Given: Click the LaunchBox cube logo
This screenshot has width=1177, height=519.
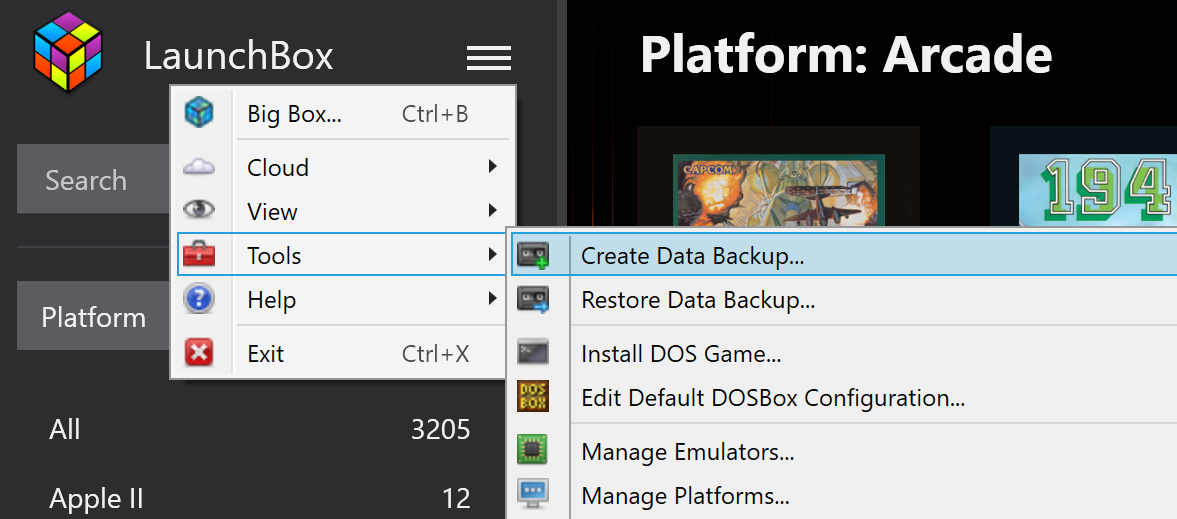Looking at the screenshot, I should 68,52.
